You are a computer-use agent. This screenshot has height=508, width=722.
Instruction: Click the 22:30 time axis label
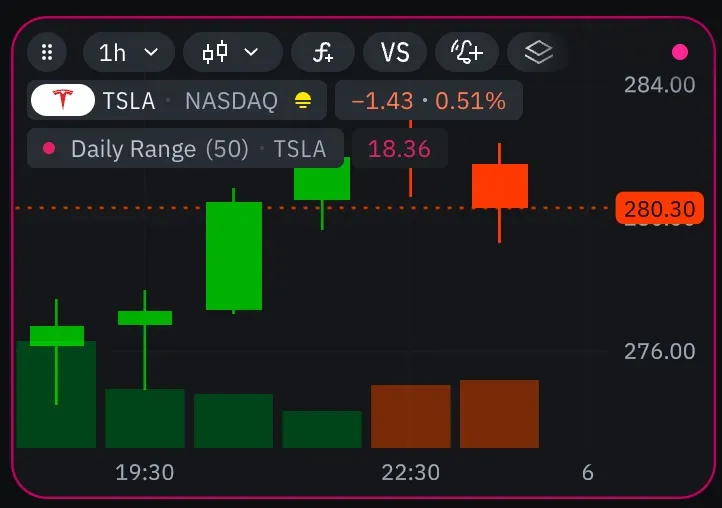coord(411,473)
